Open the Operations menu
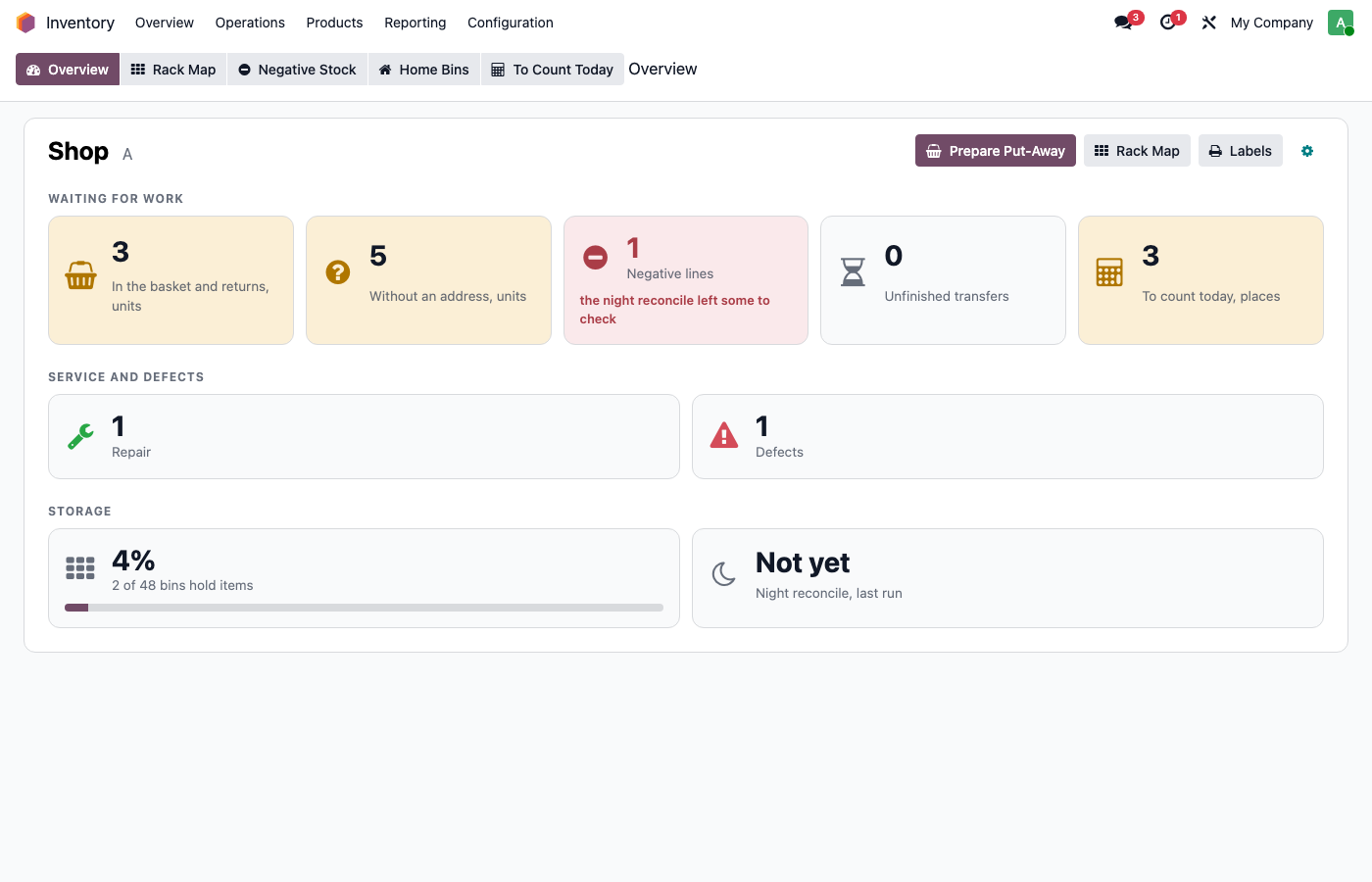This screenshot has height=882, width=1372. (x=250, y=23)
